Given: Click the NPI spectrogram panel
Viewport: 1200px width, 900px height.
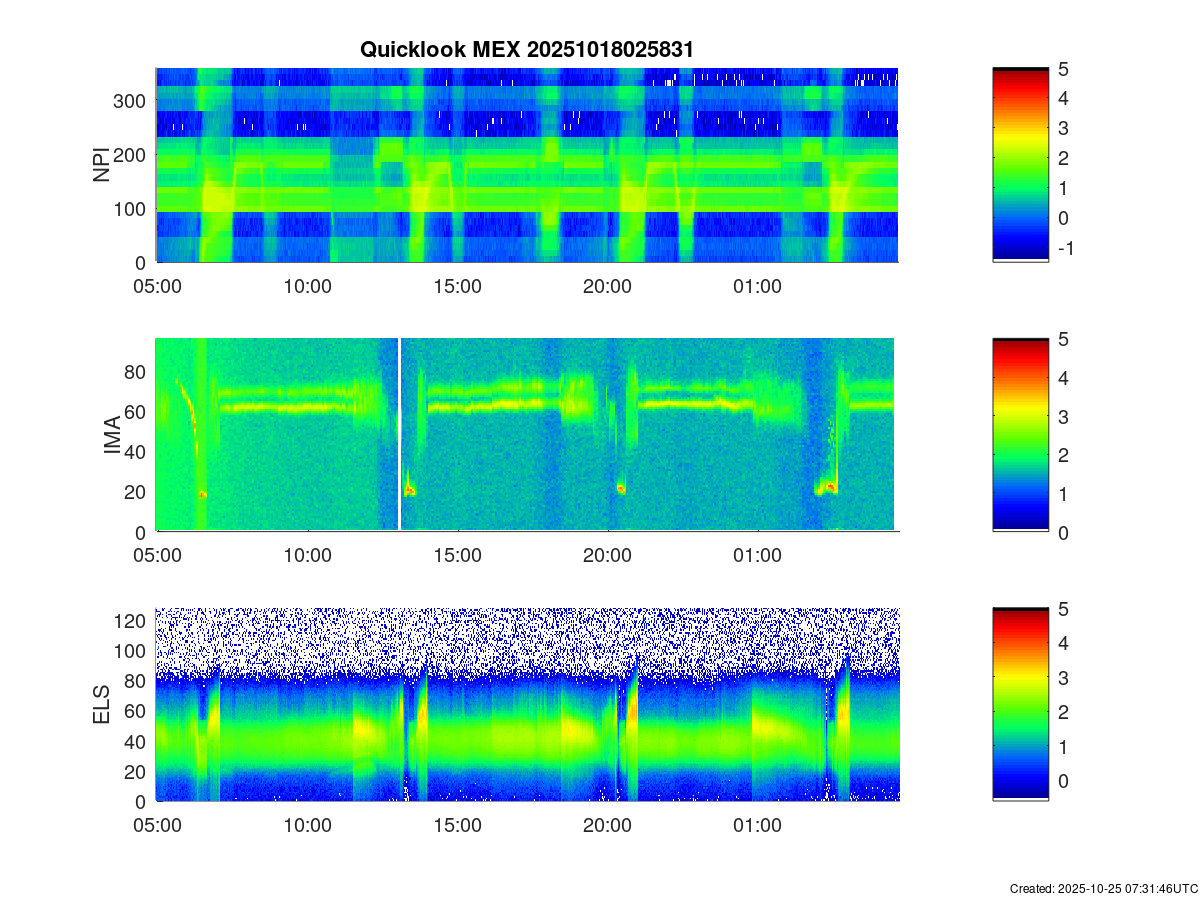Looking at the screenshot, I should (x=526, y=165).
